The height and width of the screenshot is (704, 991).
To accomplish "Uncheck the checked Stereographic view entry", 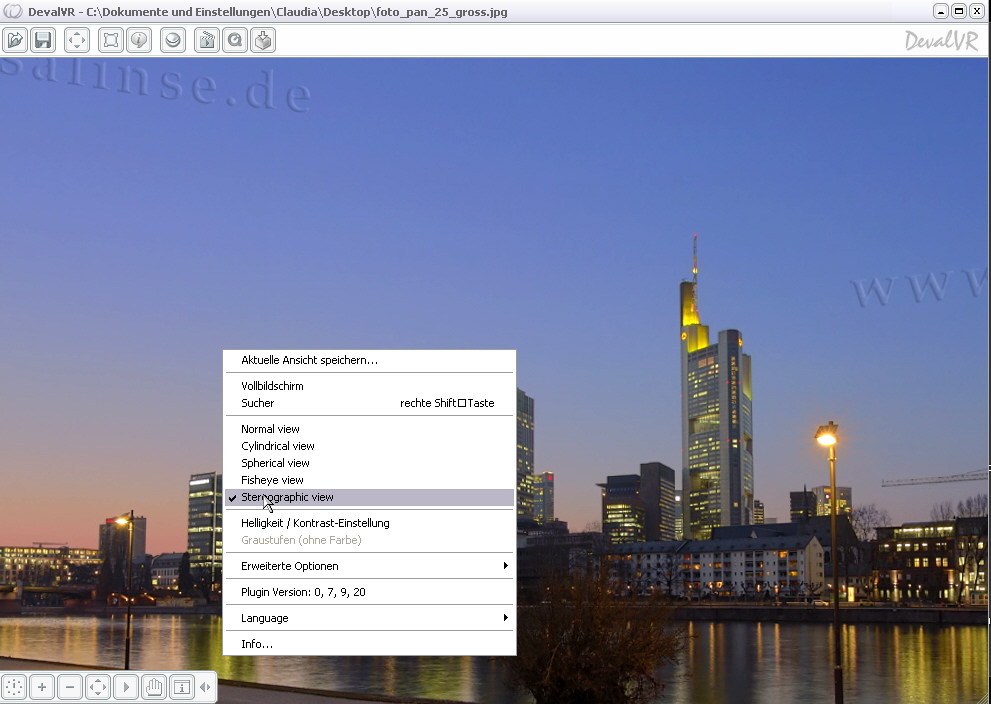I will [288, 497].
